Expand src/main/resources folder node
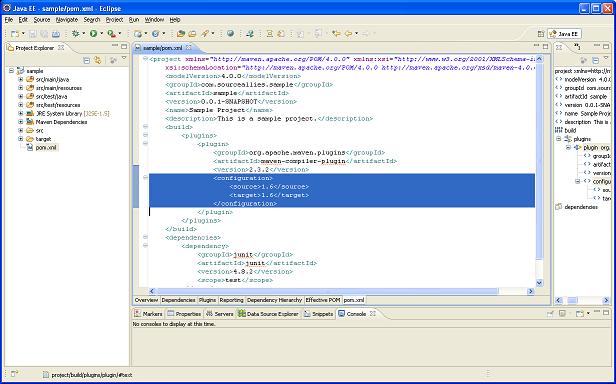This screenshot has width=616, height=384. [x=20, y=88]
